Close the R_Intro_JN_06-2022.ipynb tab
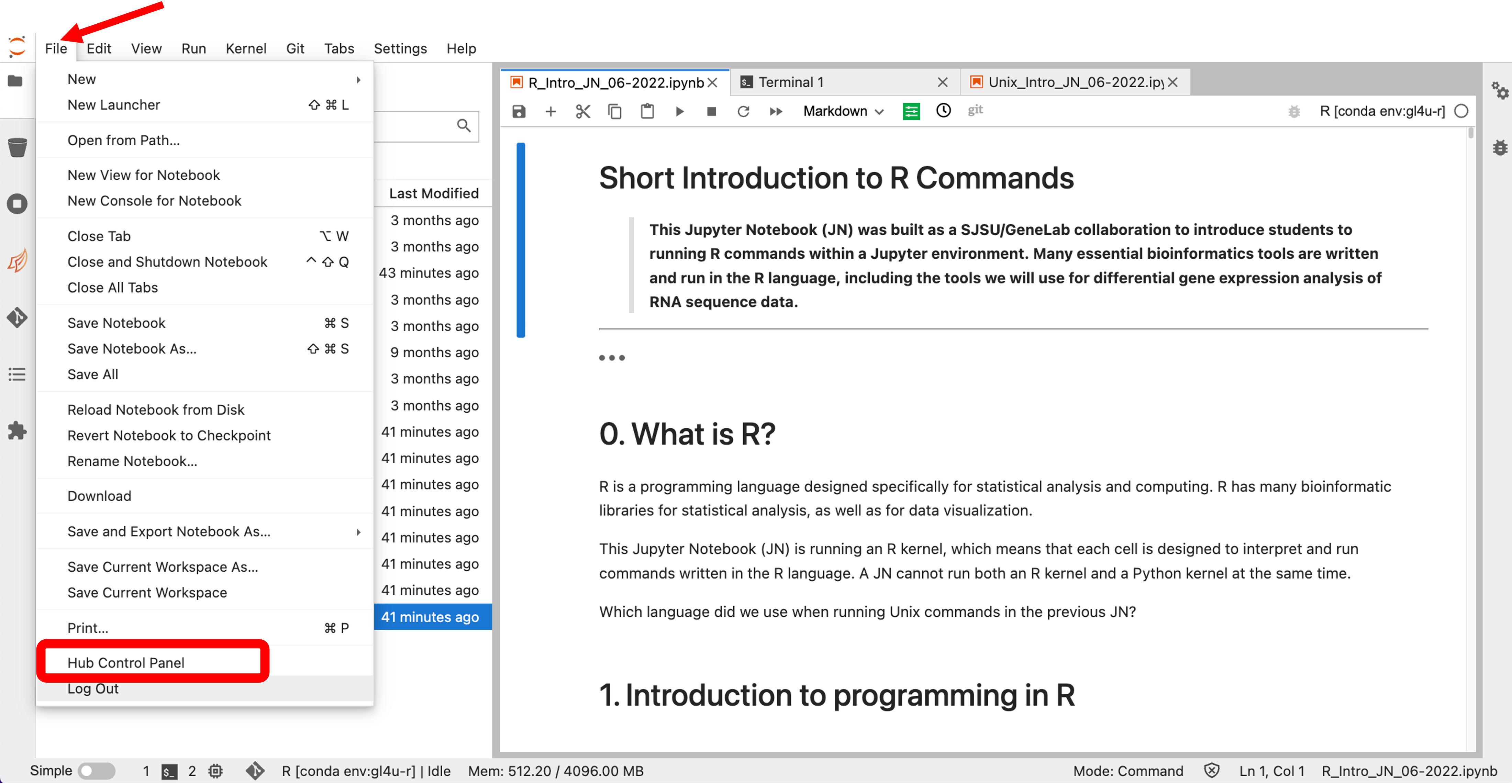This screenshot has height=784, width=1512. pyautogui.click(x=713, y=83)
